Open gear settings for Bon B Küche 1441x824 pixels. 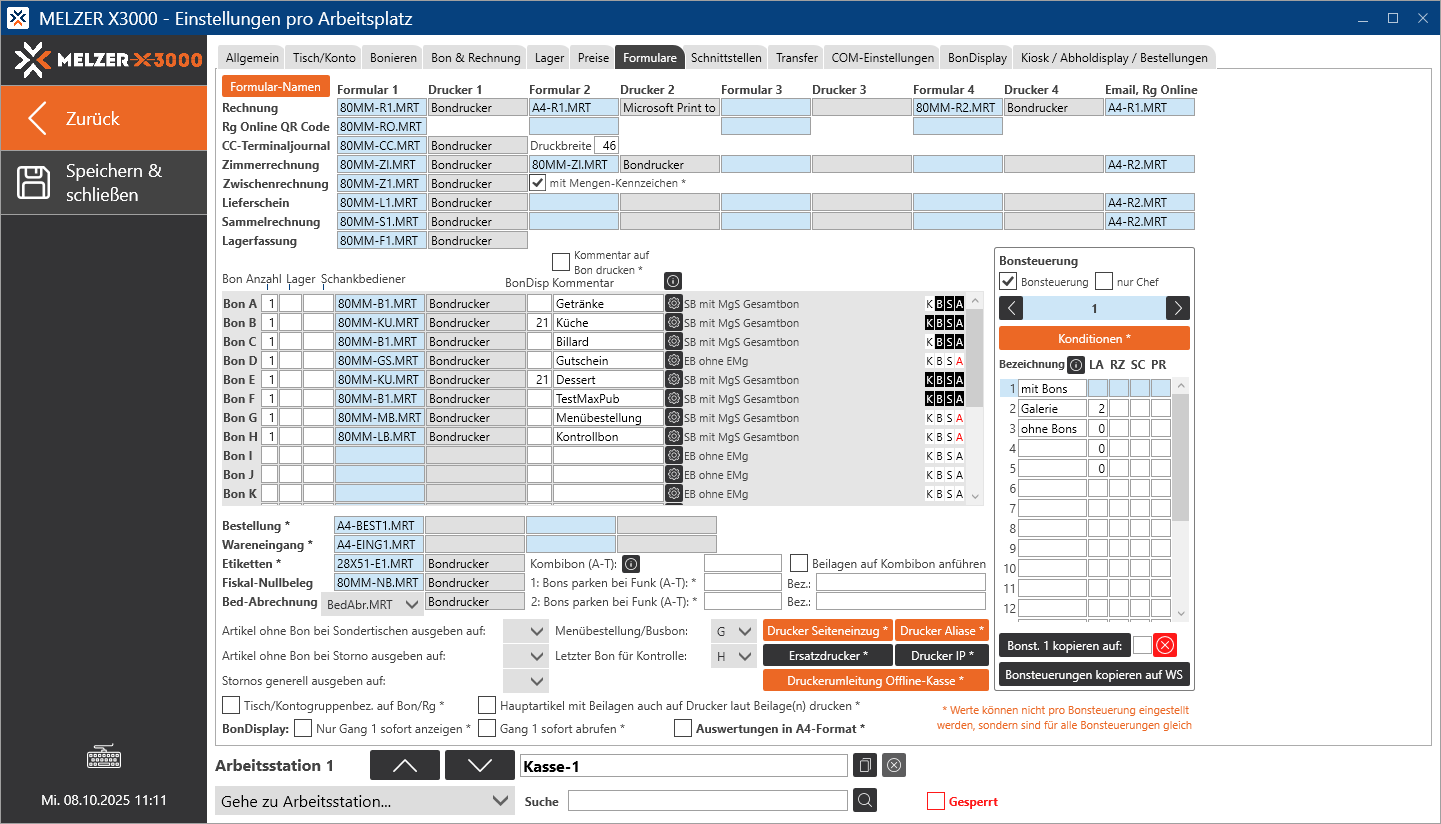(674, 322)
